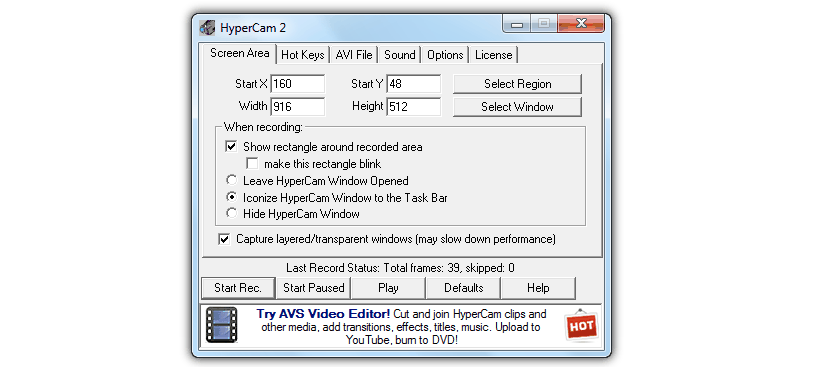The height and width of the screenshot is (367, 830).
Task: Open the AVI File tab
Action: coord(354,55)
